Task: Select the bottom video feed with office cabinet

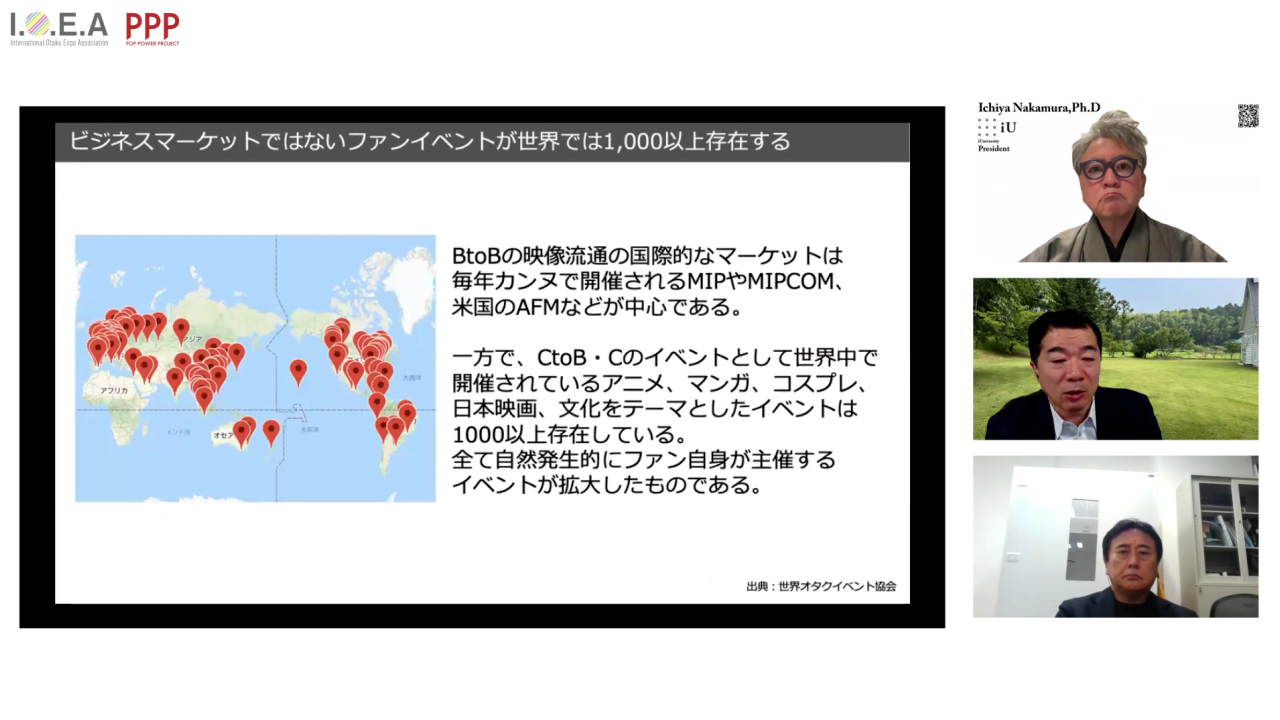Action: [x=1115, y=537]
